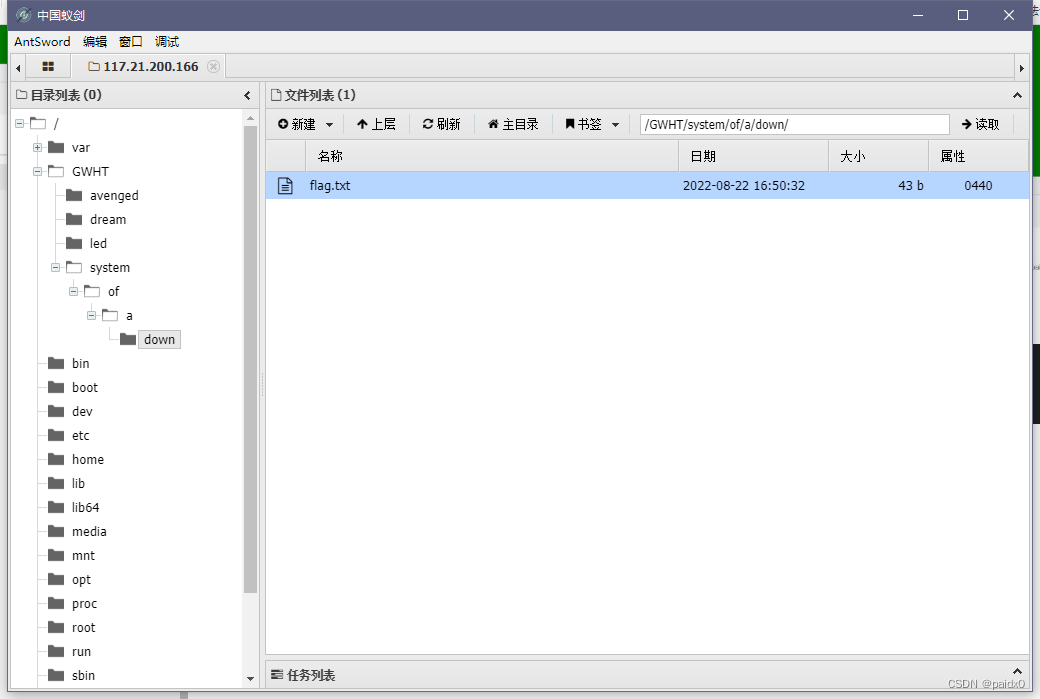Go to 主目录
This screenshot has height=699, width=1040.
[x=513, y=124]
